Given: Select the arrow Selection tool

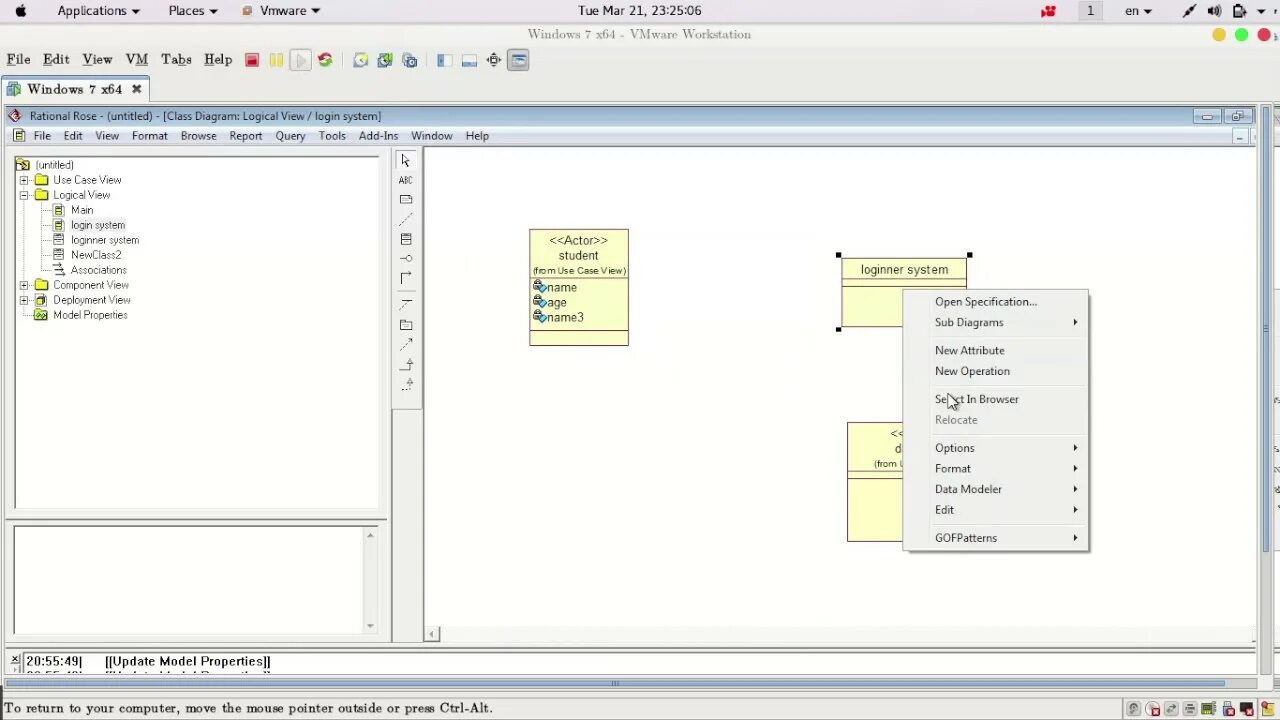Looking at the screenshot, I should click(x=405, y=161).
